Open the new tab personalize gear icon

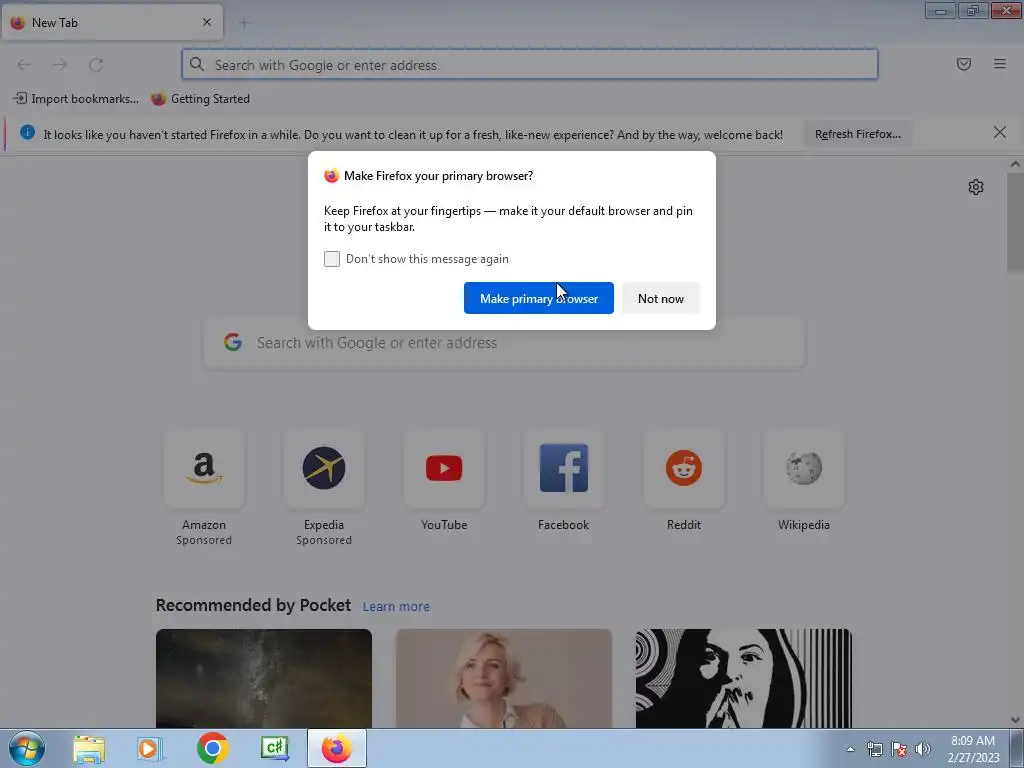(x=976, y=187)
